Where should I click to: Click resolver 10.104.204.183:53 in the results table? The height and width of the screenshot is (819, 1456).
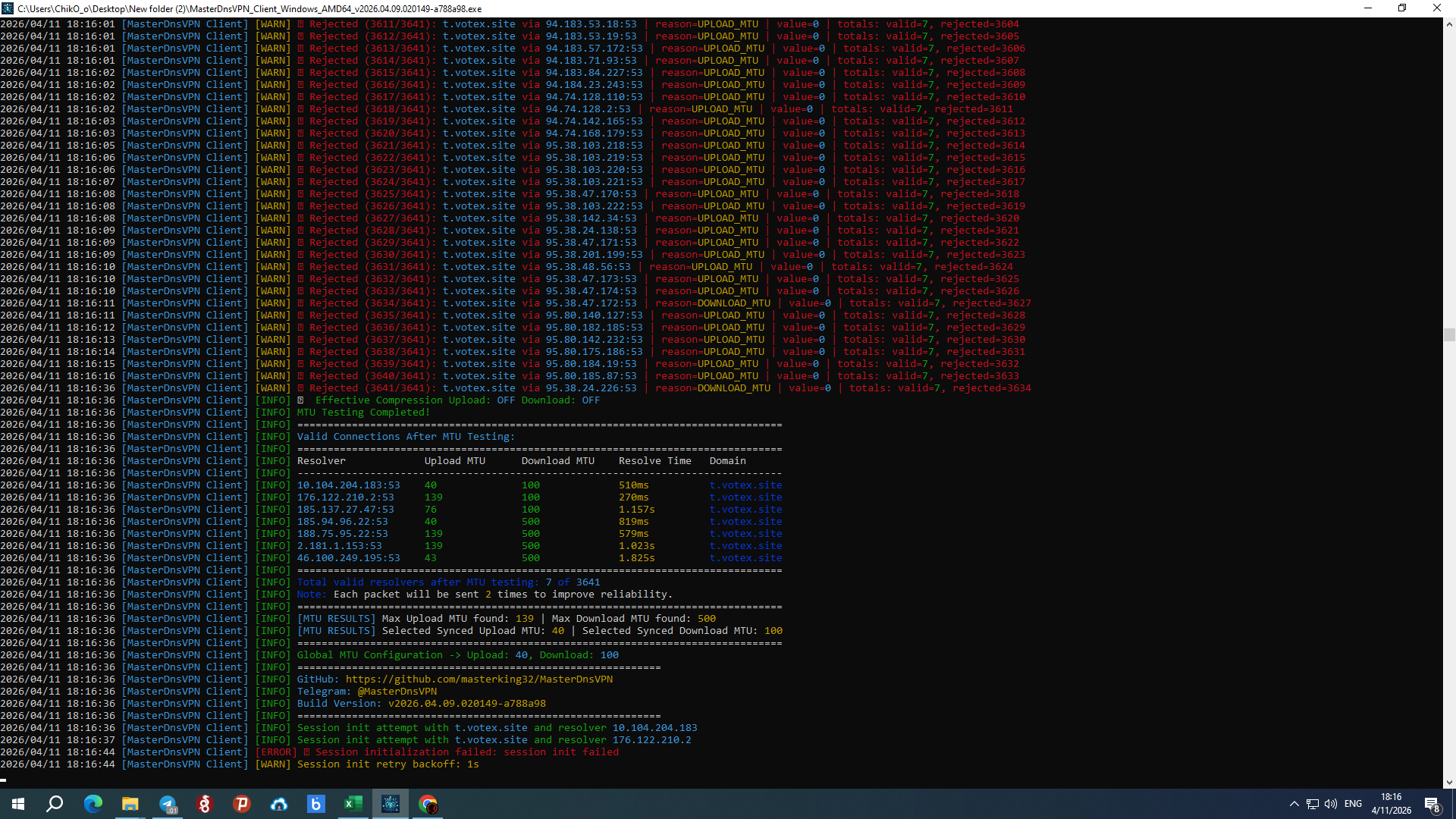click(x=348, y=485)
